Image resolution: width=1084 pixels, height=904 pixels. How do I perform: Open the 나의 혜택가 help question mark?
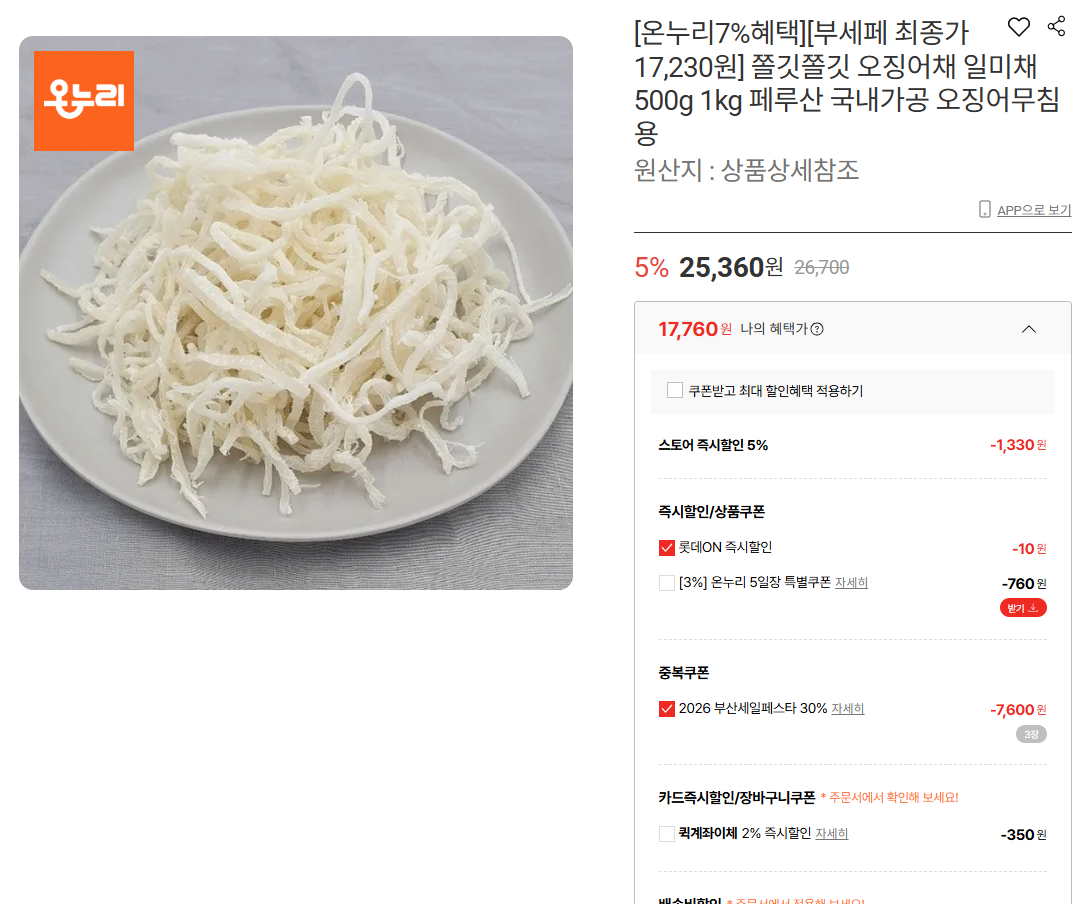[x=817, y=329]
